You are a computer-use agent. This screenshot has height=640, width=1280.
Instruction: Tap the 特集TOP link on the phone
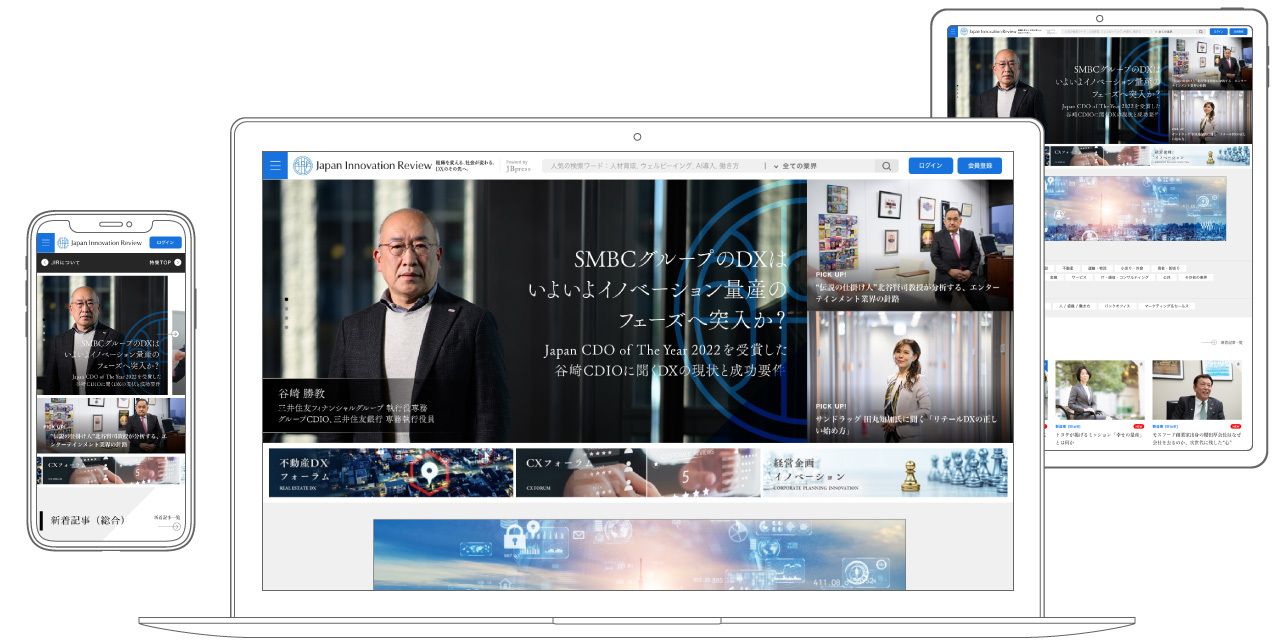[x=166, y=262]
